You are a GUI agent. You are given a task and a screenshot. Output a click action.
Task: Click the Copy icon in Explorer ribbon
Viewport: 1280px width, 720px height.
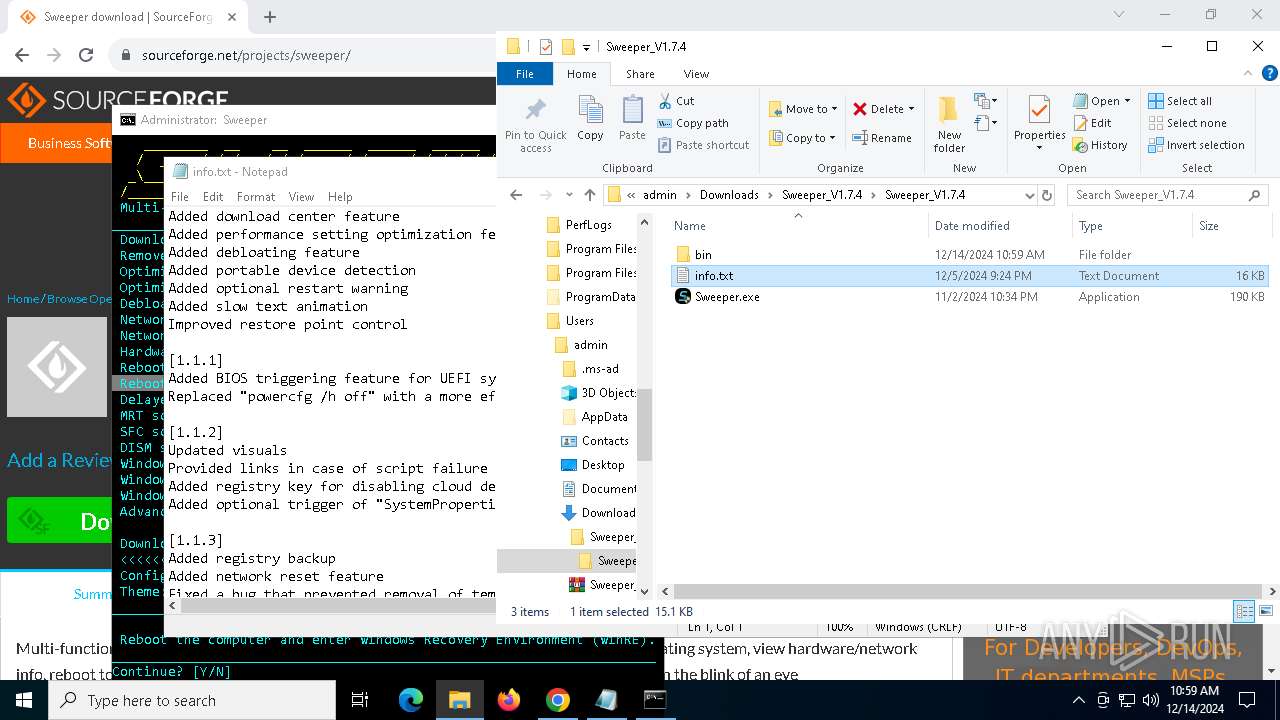click(x=590, y=118)
